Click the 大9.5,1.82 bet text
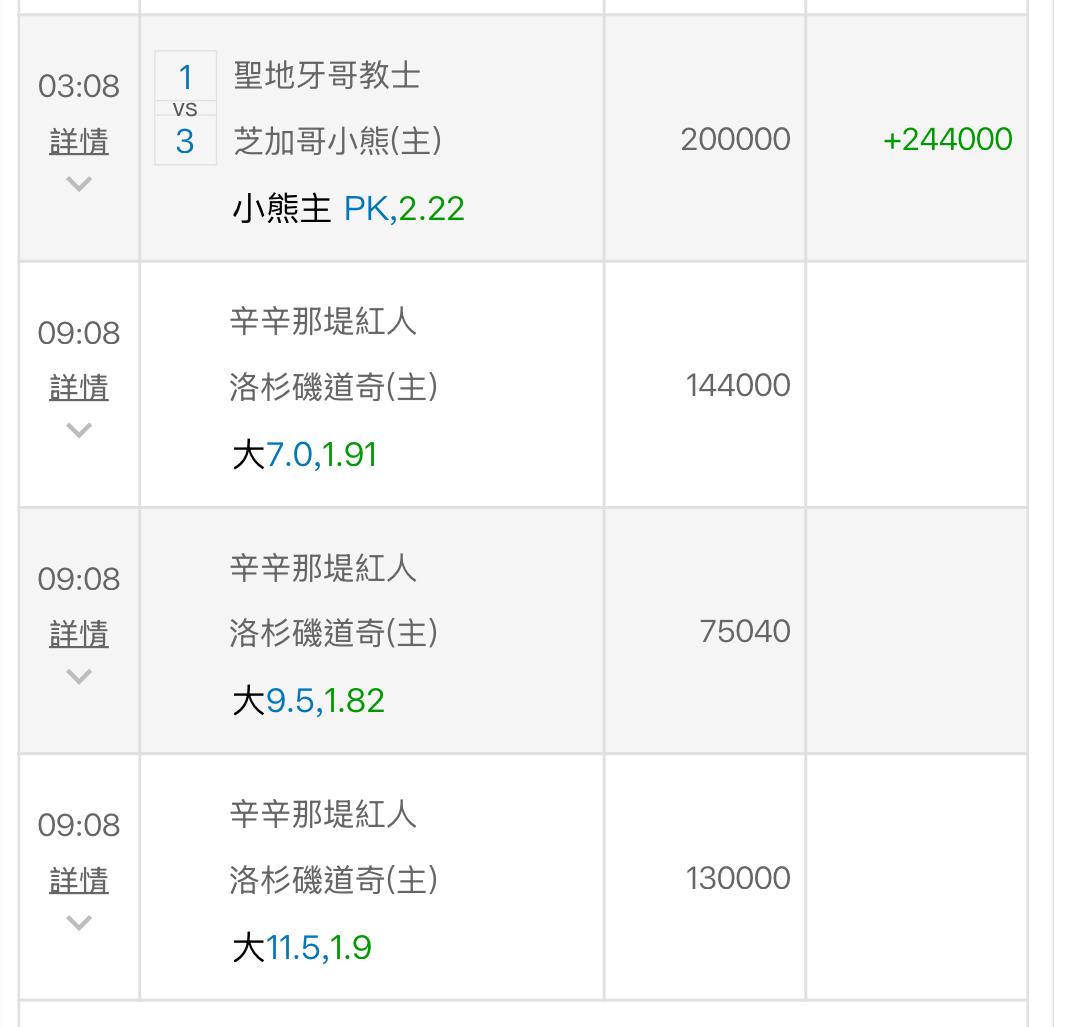The height and width of the screenshot is (1027, 1067). coord(308,701)
